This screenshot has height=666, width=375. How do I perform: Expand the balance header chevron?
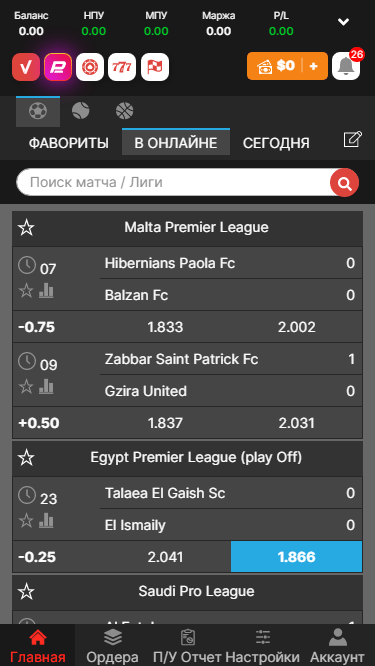click(x=343, y=22)
